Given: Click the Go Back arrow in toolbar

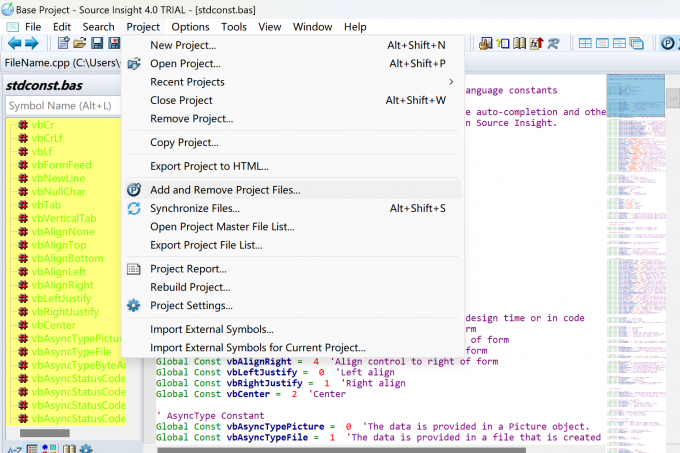Looking at the screenshot, I should tap(15, 43).
